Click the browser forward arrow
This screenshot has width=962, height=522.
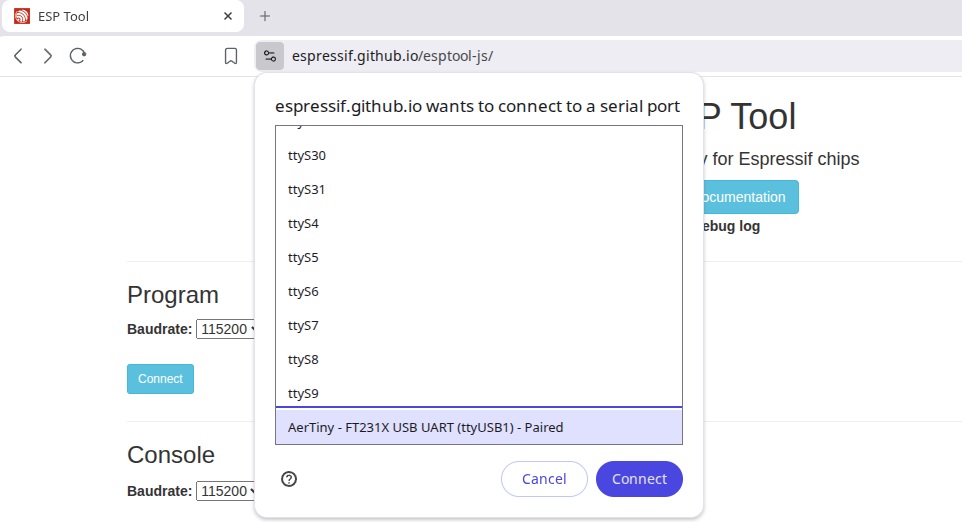click(x=47, y=56)
